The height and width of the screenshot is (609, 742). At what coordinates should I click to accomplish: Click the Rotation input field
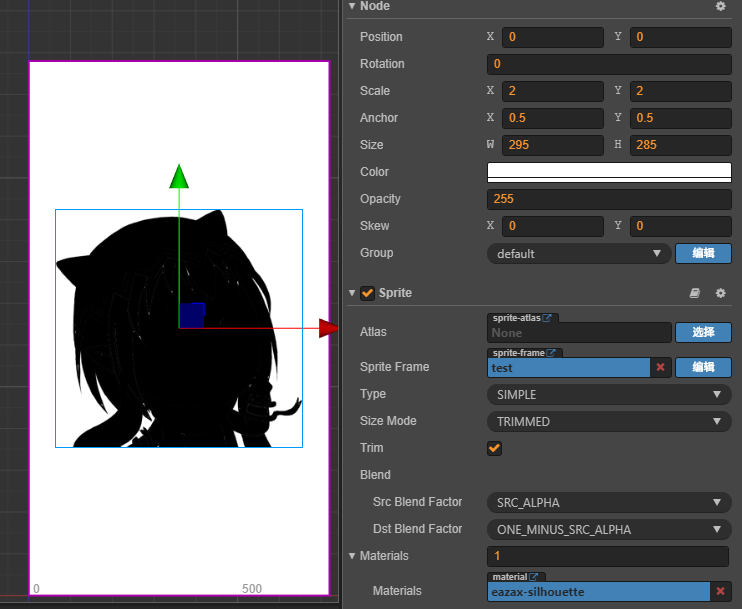pyautogui.click(x=609, y=64)
